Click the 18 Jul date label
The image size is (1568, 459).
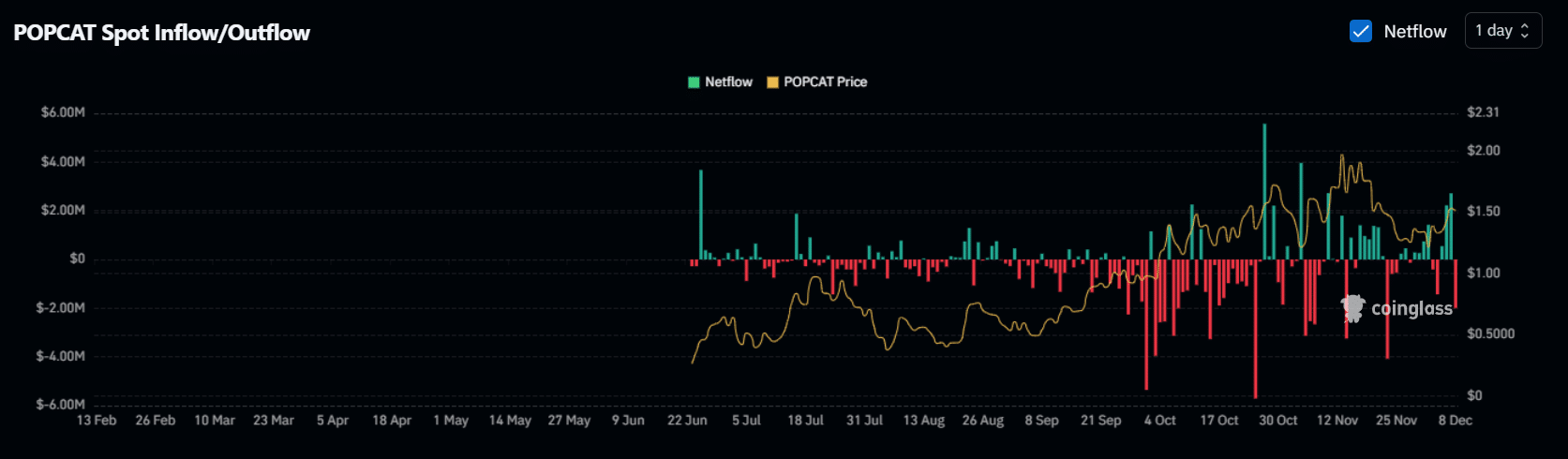[x=805, y=420]
